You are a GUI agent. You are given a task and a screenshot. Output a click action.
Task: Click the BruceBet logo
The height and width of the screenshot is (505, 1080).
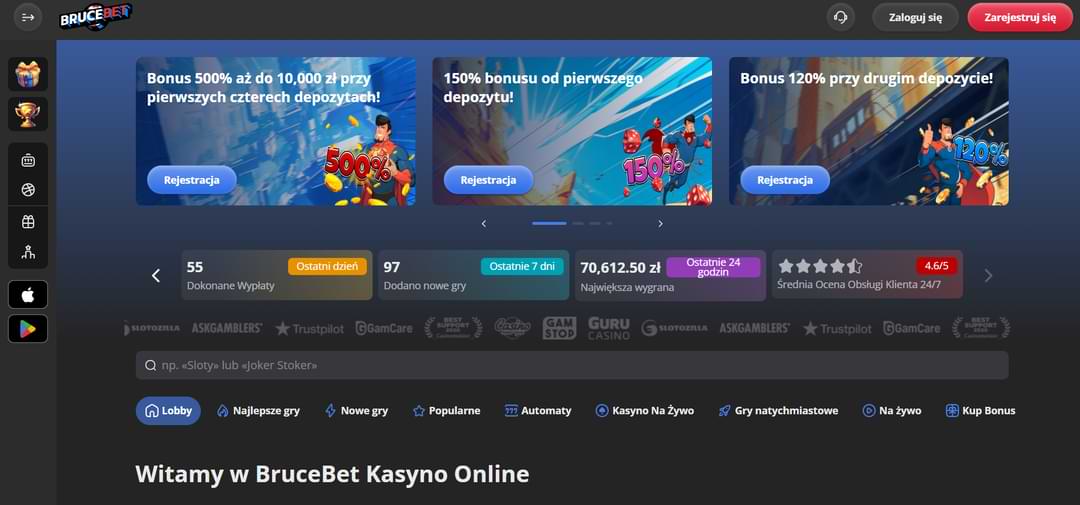click(95, 17)
